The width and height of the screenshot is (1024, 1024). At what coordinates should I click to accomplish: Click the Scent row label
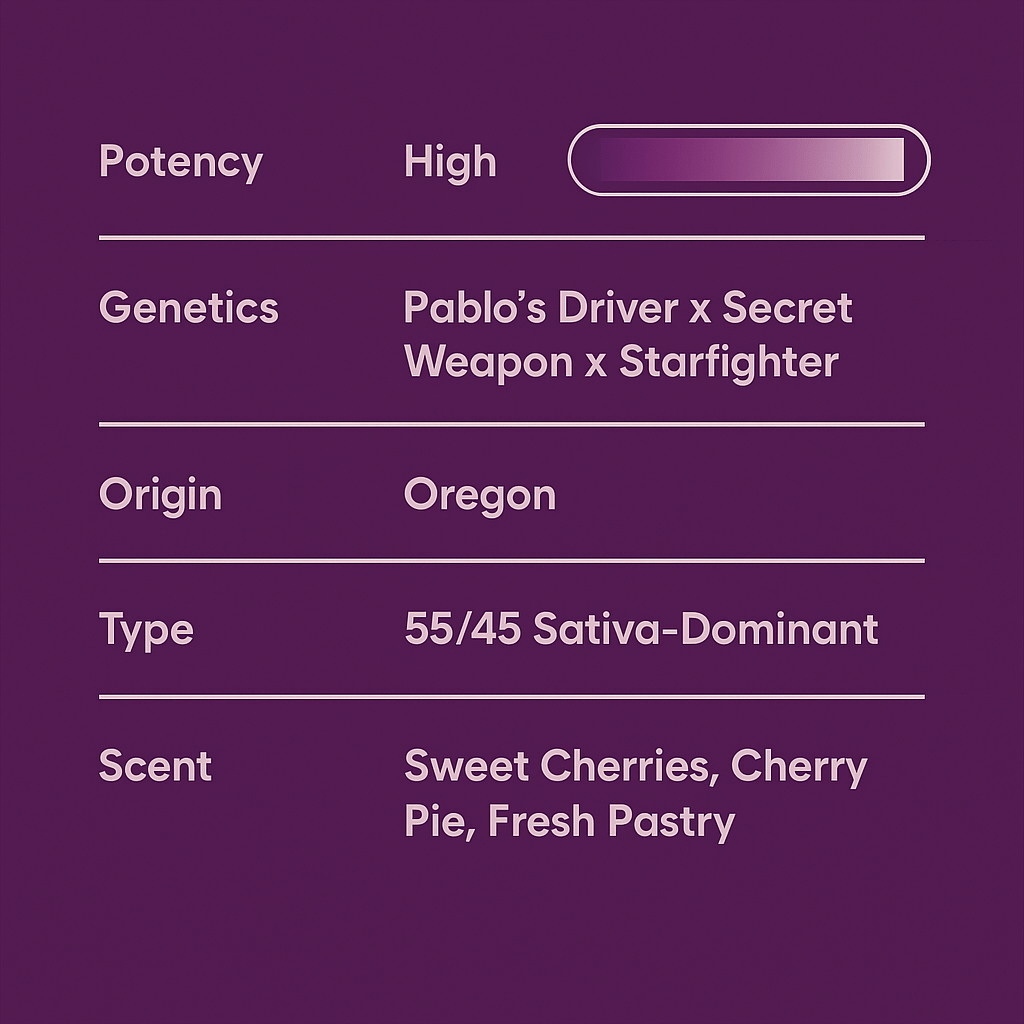coord(156,766)
